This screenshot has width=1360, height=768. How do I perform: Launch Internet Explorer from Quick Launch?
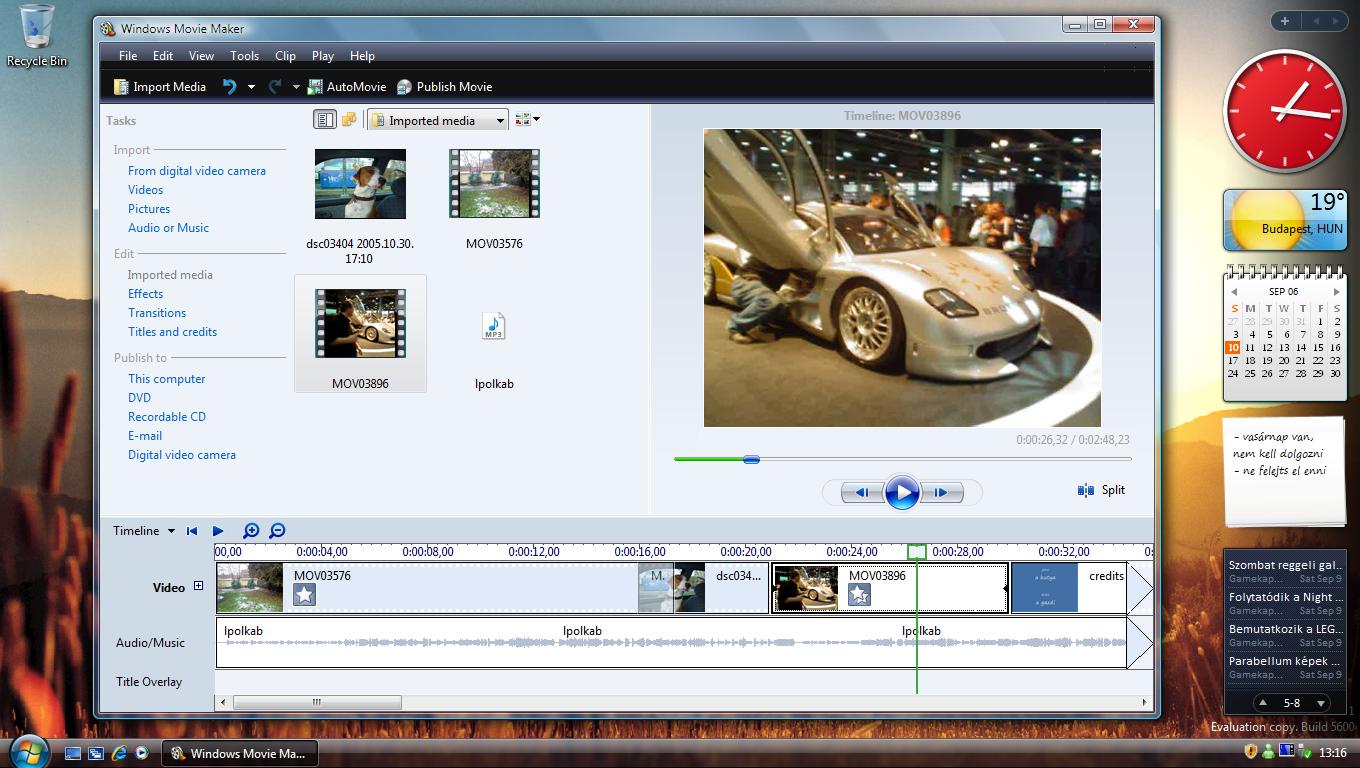(x=119, y=752)
